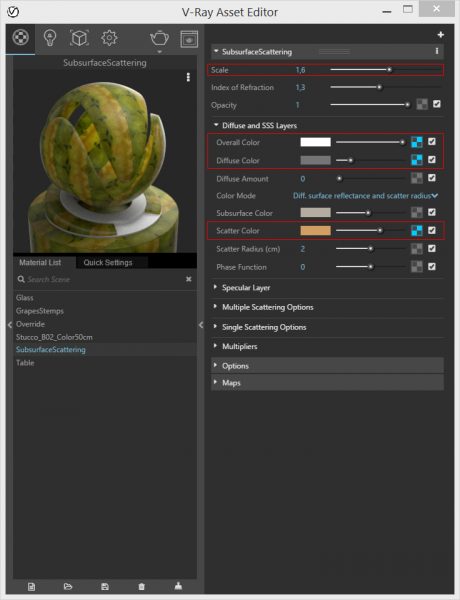Select the Table material
The width and height of the screenshot is (460, 600).
coord(25,363)
